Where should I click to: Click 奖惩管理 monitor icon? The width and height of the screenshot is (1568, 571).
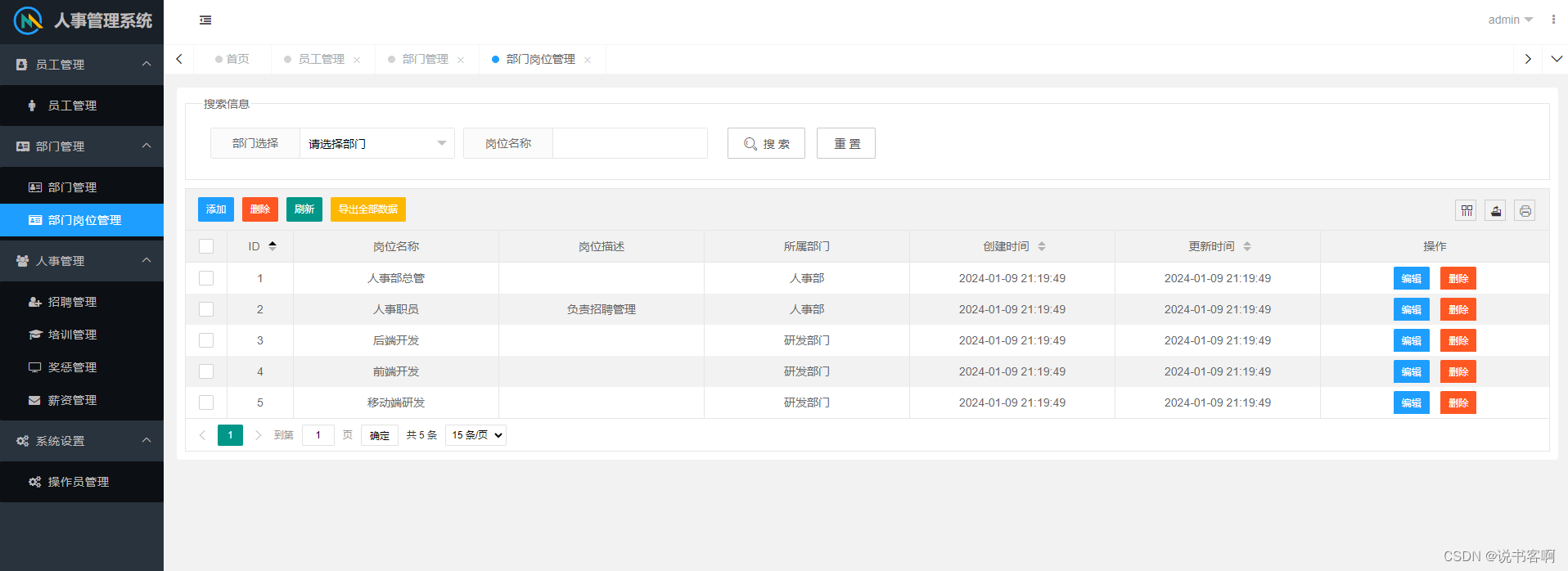35,367
